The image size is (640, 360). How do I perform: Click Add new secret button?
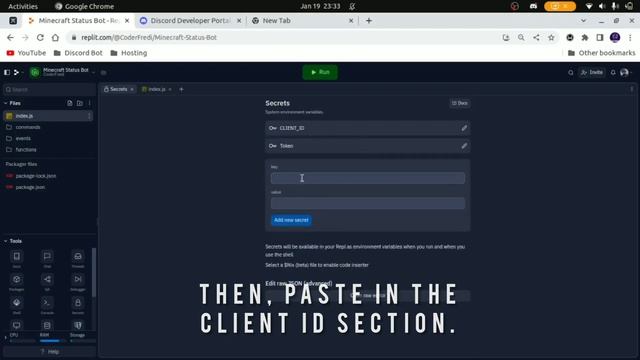tap(291, 220)
